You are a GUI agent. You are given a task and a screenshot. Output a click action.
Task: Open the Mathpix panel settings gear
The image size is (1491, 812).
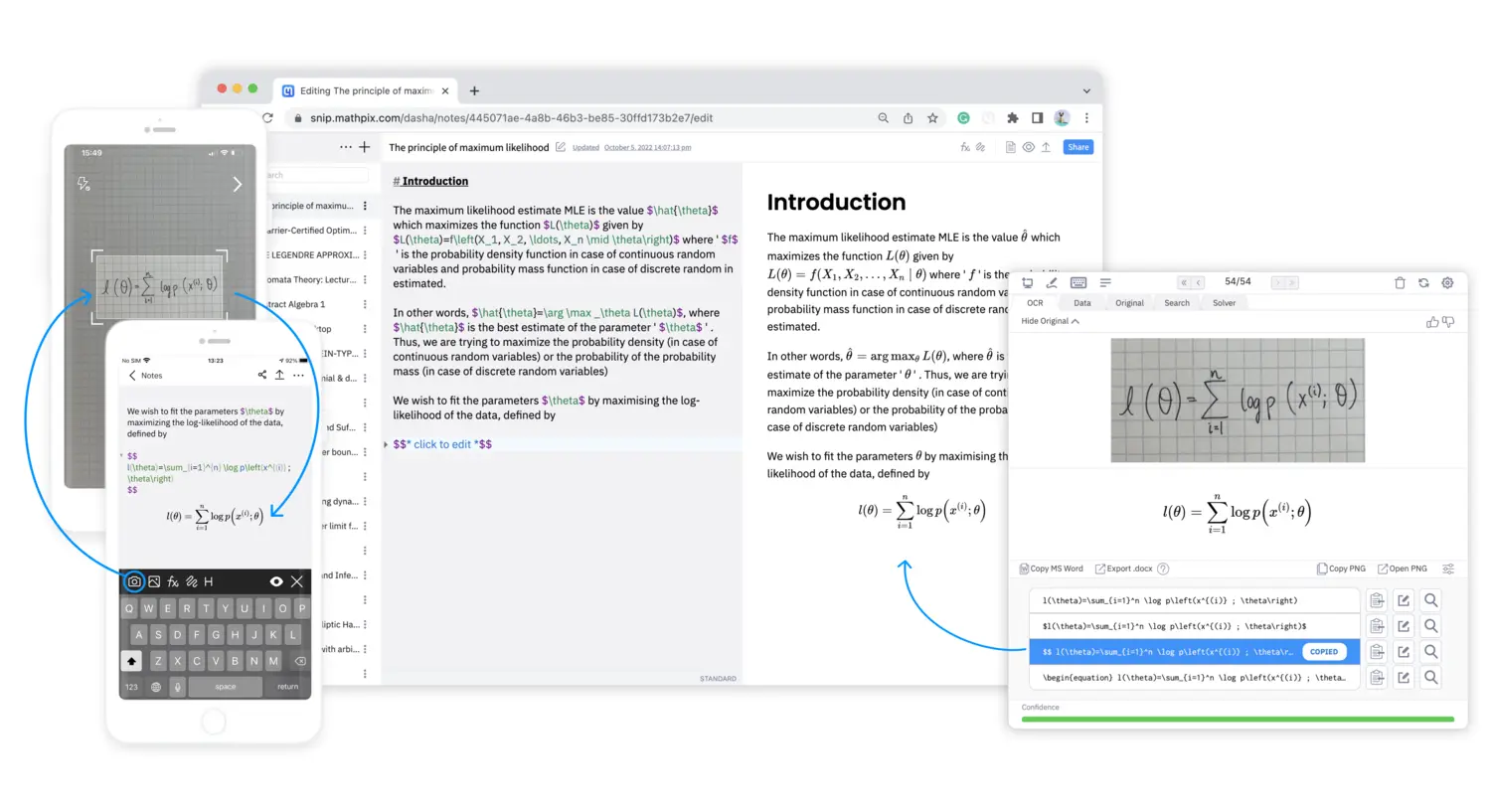click(x=1447, y=282)
